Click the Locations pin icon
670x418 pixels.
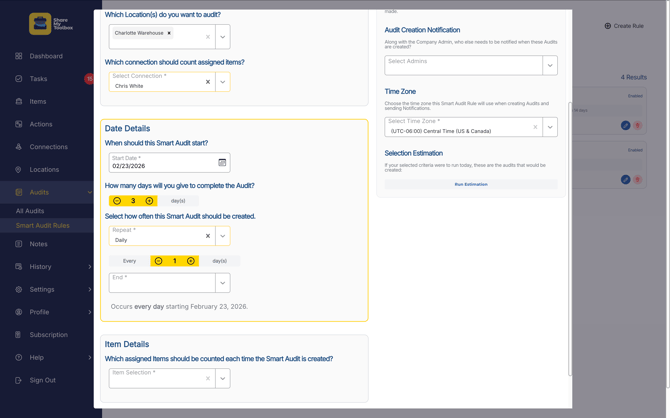[18, 169]
